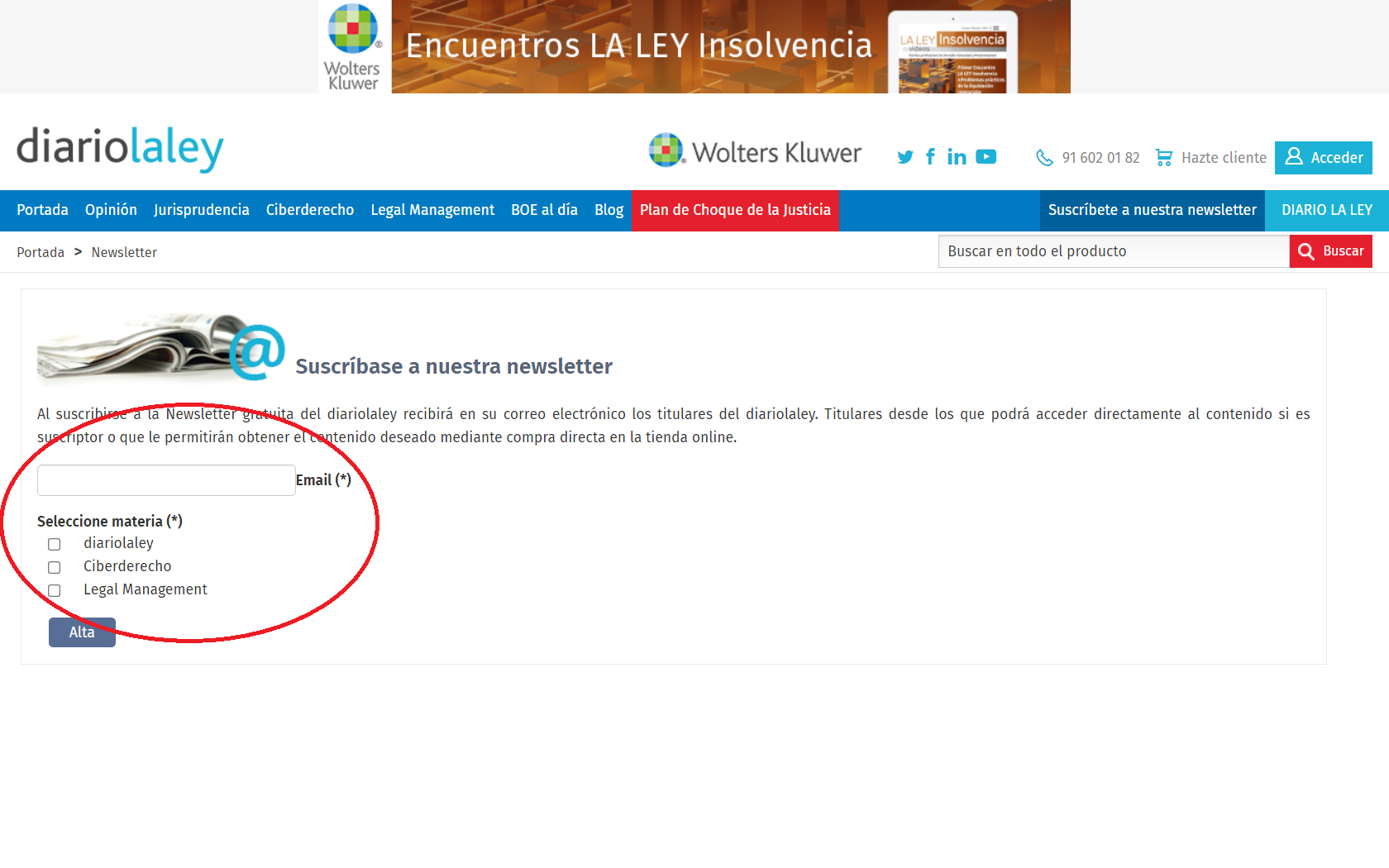The height and width of the screenshot is (868, 1389).
Task: Click the Wolters Kluwer header logo
Action: [755, 151]
